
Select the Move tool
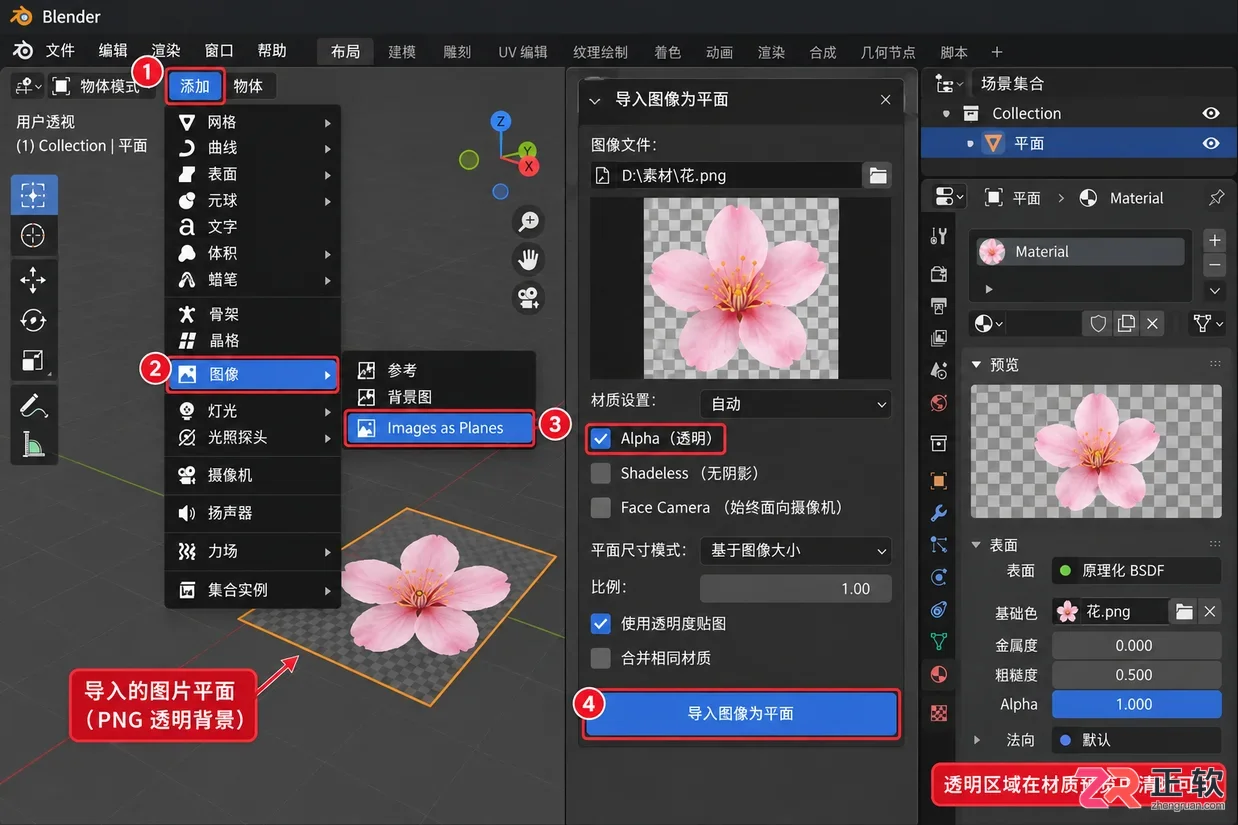(x=34, y=279)
